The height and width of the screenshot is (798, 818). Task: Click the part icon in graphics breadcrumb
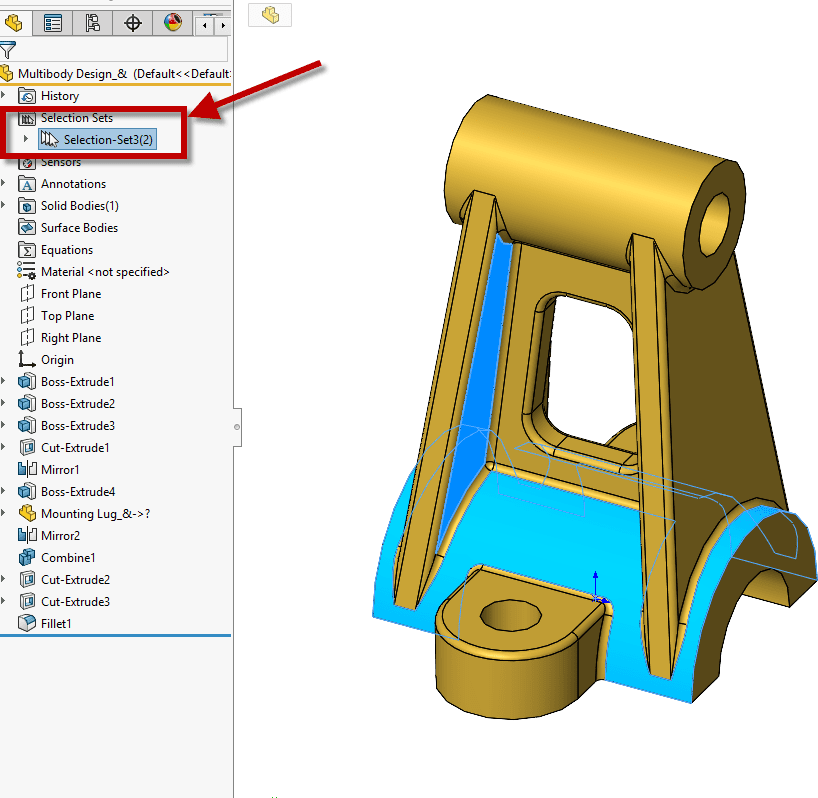pyautogui.click(x=270, y=15)
